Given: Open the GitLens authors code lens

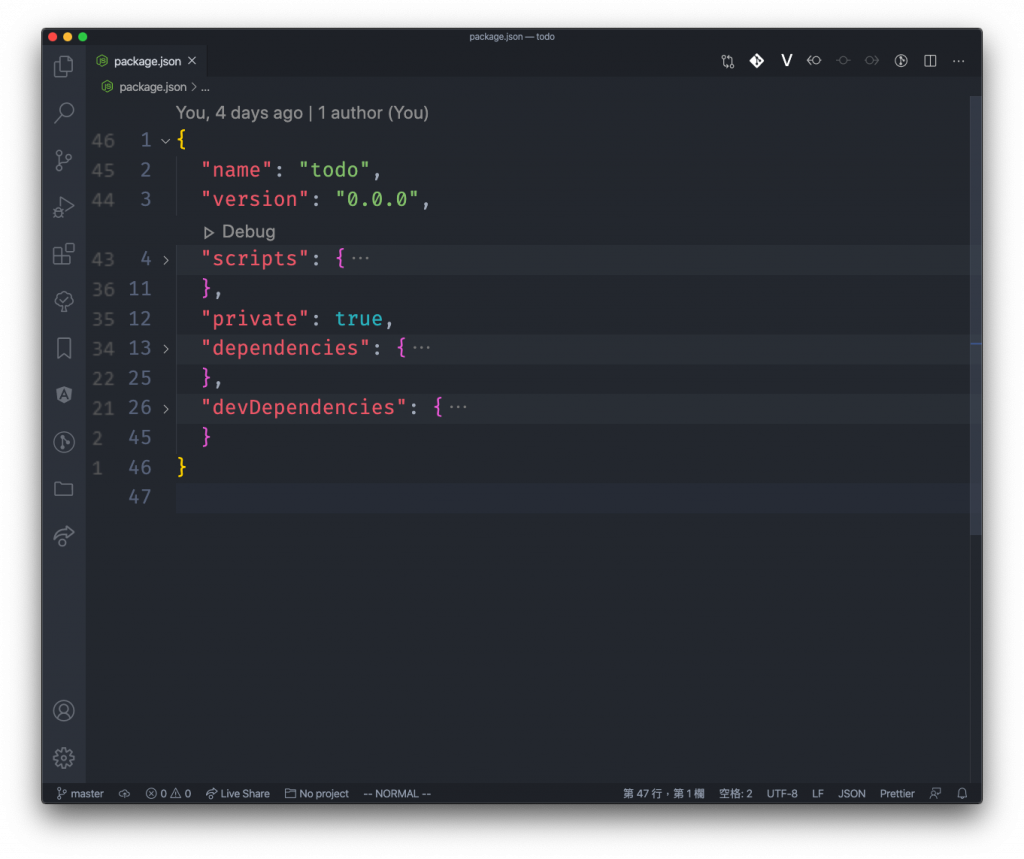Looking at the screenshot, I should tap(302, 112).
